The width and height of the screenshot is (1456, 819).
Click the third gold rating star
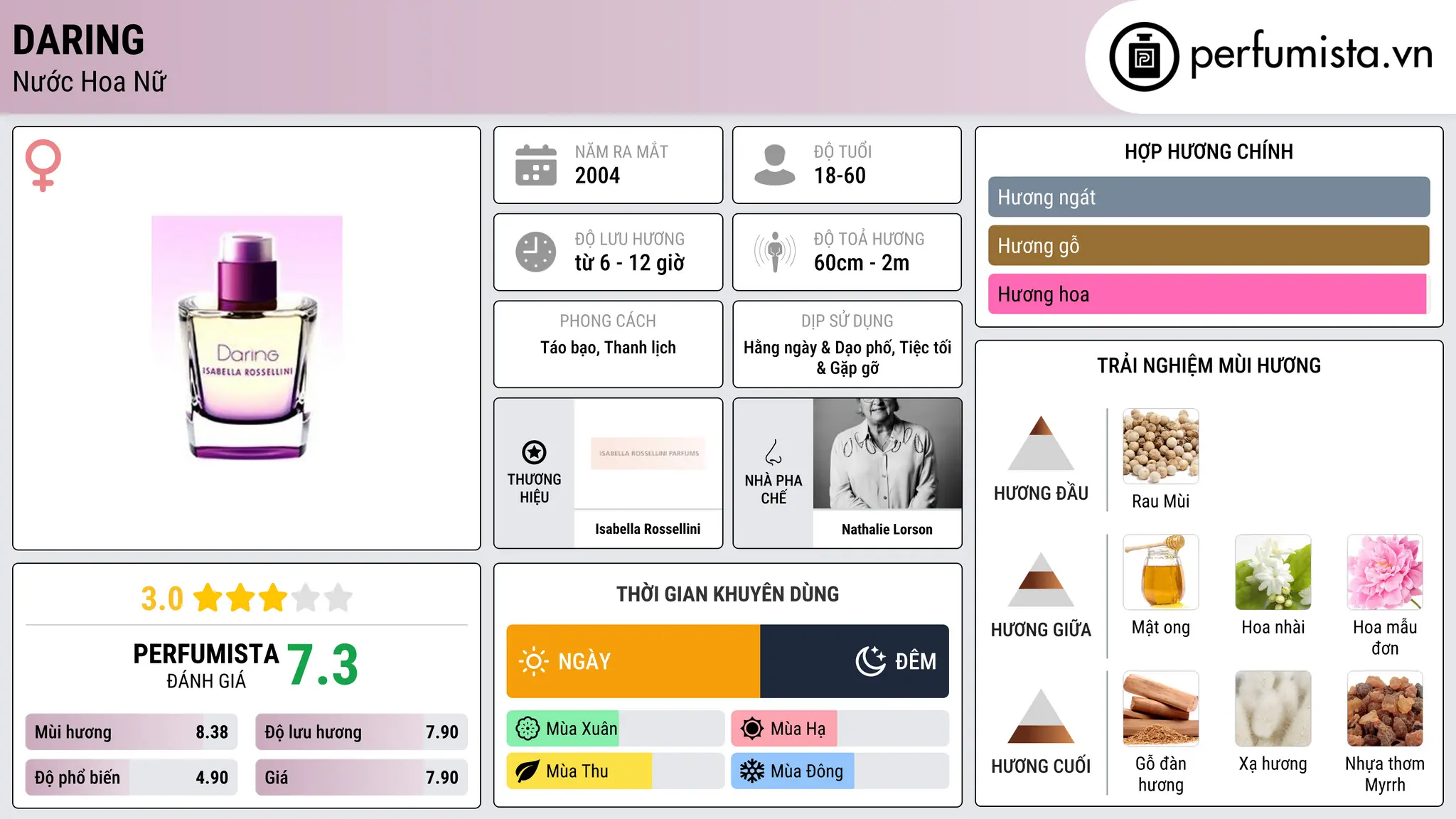273,598
